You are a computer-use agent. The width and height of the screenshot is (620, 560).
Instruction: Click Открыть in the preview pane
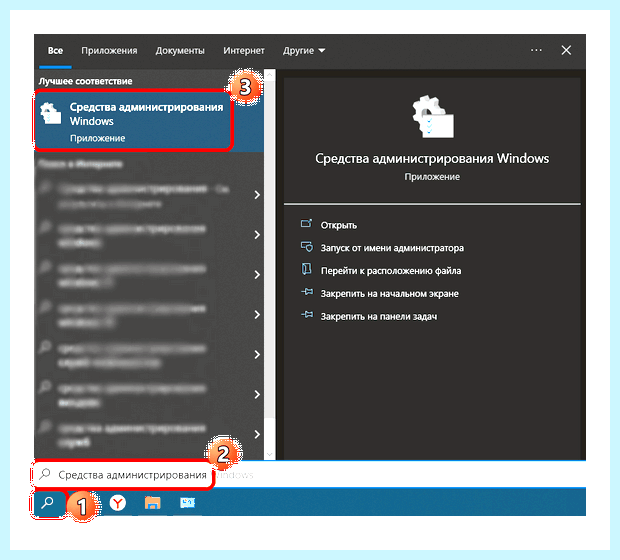tap(338, 225)
